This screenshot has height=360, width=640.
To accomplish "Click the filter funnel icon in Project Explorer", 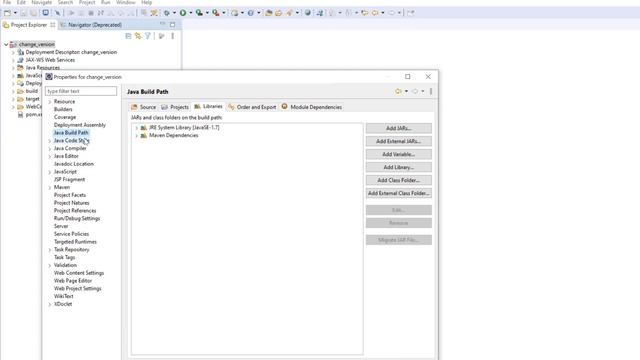I will pos(148,36).
